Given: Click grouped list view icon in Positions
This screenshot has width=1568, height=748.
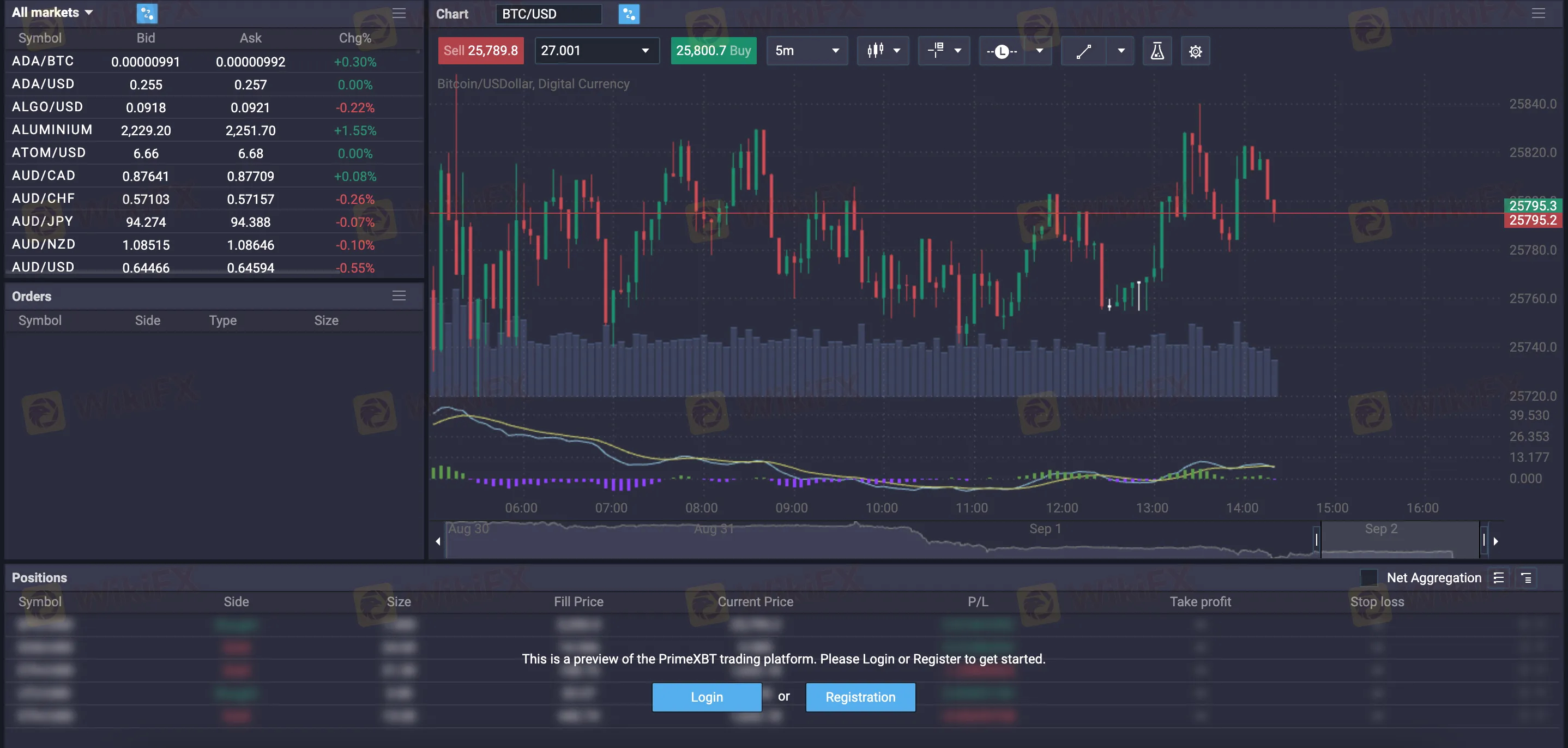Looking at the screenshot, I should click(1526, 577).
